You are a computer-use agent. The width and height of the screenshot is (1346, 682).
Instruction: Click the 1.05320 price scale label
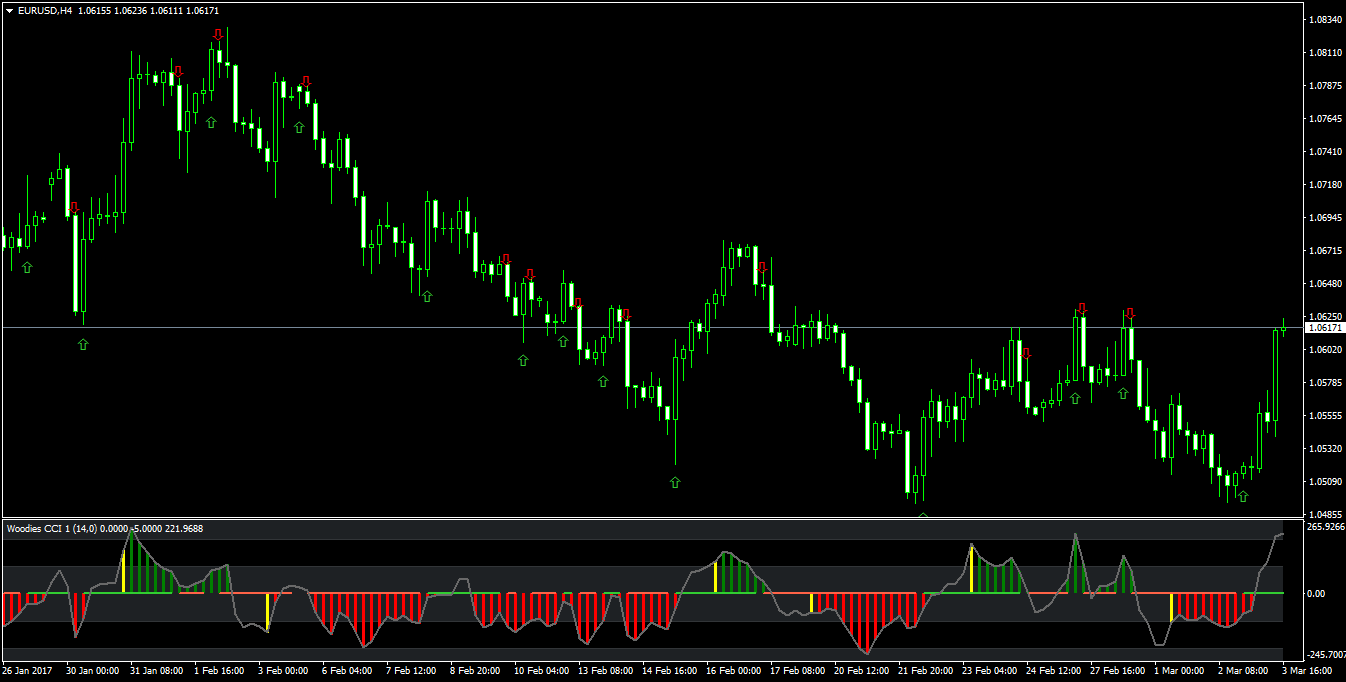[x=1325, y=449]
